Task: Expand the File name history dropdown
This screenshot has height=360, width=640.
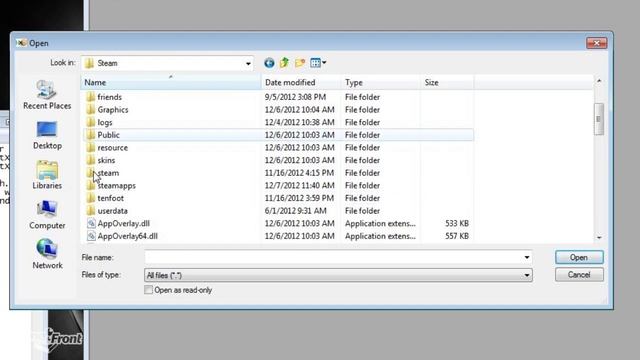Action: [x=527, y=258]
